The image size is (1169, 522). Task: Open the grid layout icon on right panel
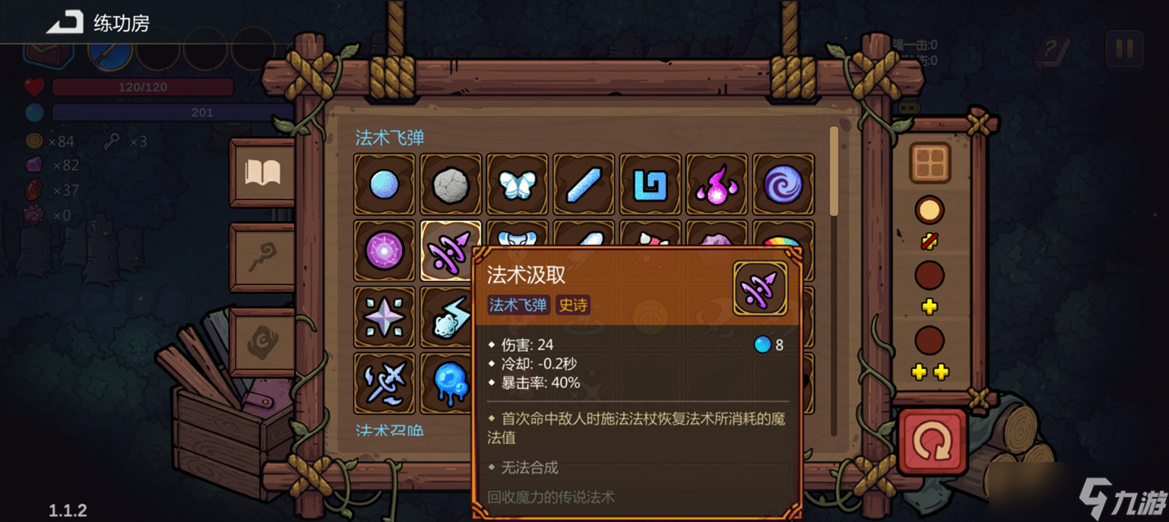point(930,163)
